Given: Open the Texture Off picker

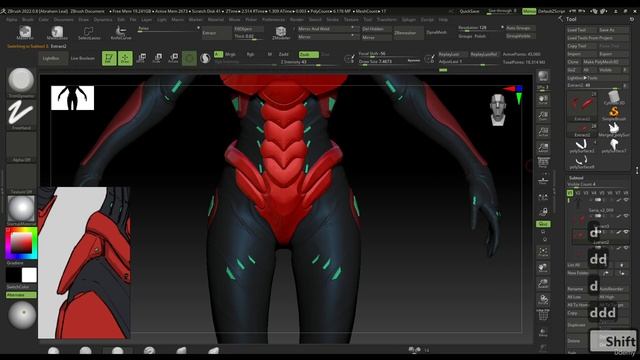Looking at the screenshot, I should (21, 179).
